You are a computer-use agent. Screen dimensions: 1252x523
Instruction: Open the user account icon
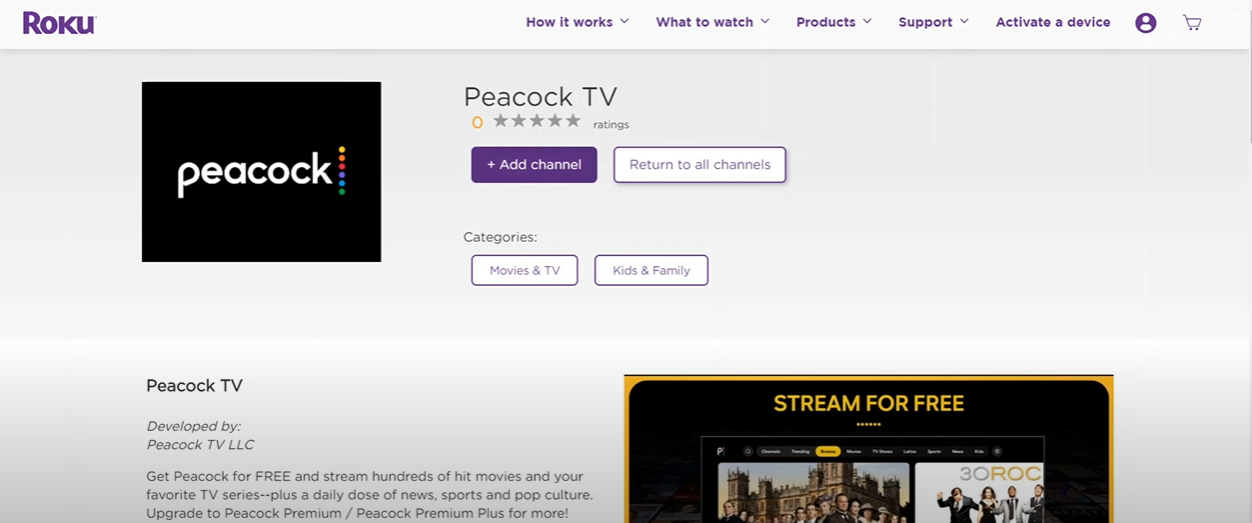1146,23
